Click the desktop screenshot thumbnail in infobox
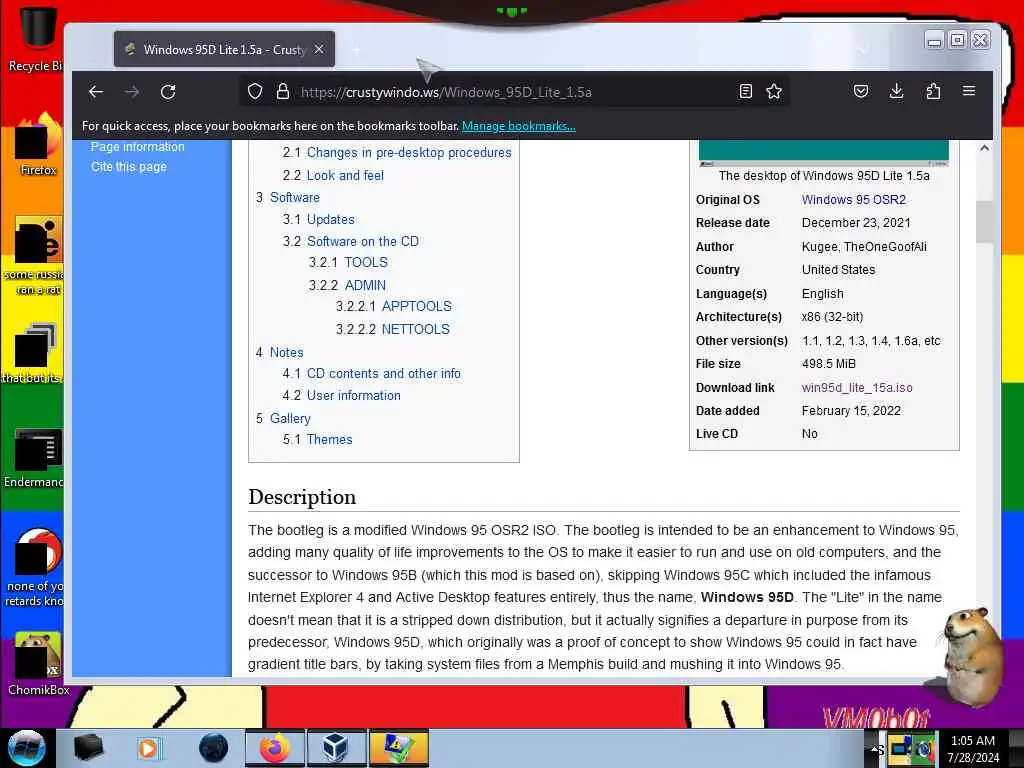1024x768 pixels. (824, 152)
